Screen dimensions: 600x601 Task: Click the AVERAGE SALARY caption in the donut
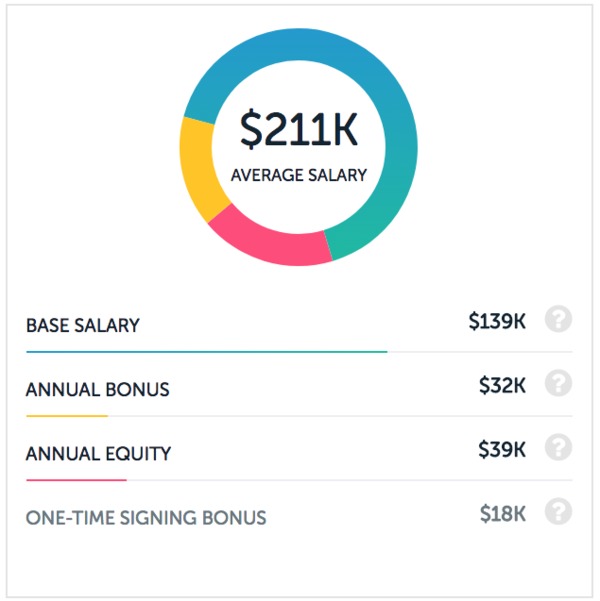(299, 175)
